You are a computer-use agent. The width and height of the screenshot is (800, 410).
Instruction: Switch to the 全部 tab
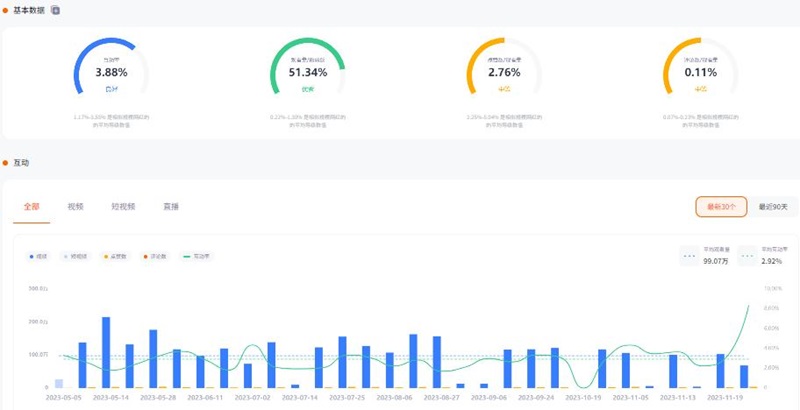click(30, 207)
